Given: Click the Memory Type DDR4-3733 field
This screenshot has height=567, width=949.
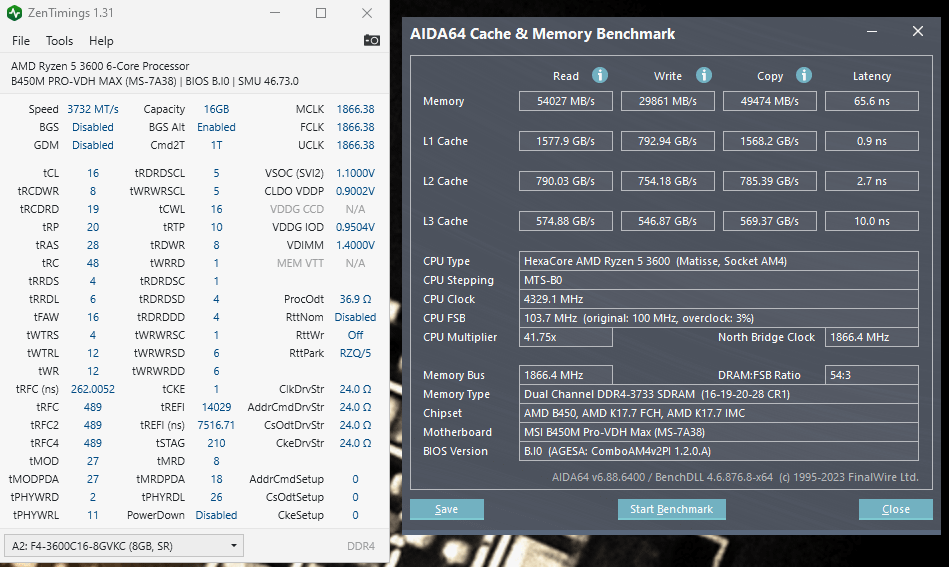Looking at the screenshot, I should 718,394.
